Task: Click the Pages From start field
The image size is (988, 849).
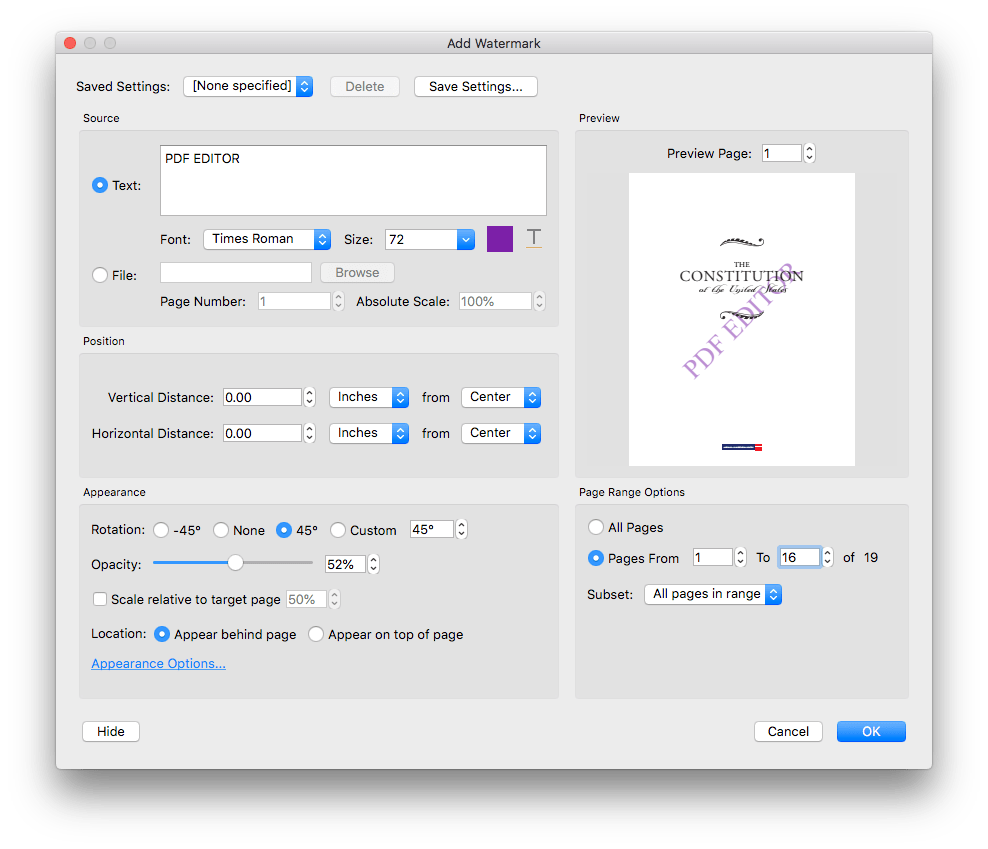Action: 713,557
